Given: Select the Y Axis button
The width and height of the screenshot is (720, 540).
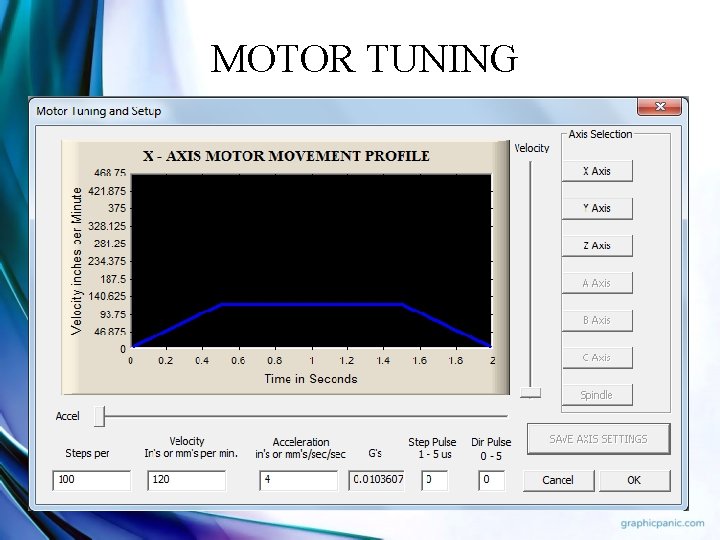Looking at the screenshot, I should [x=597, y=208].
